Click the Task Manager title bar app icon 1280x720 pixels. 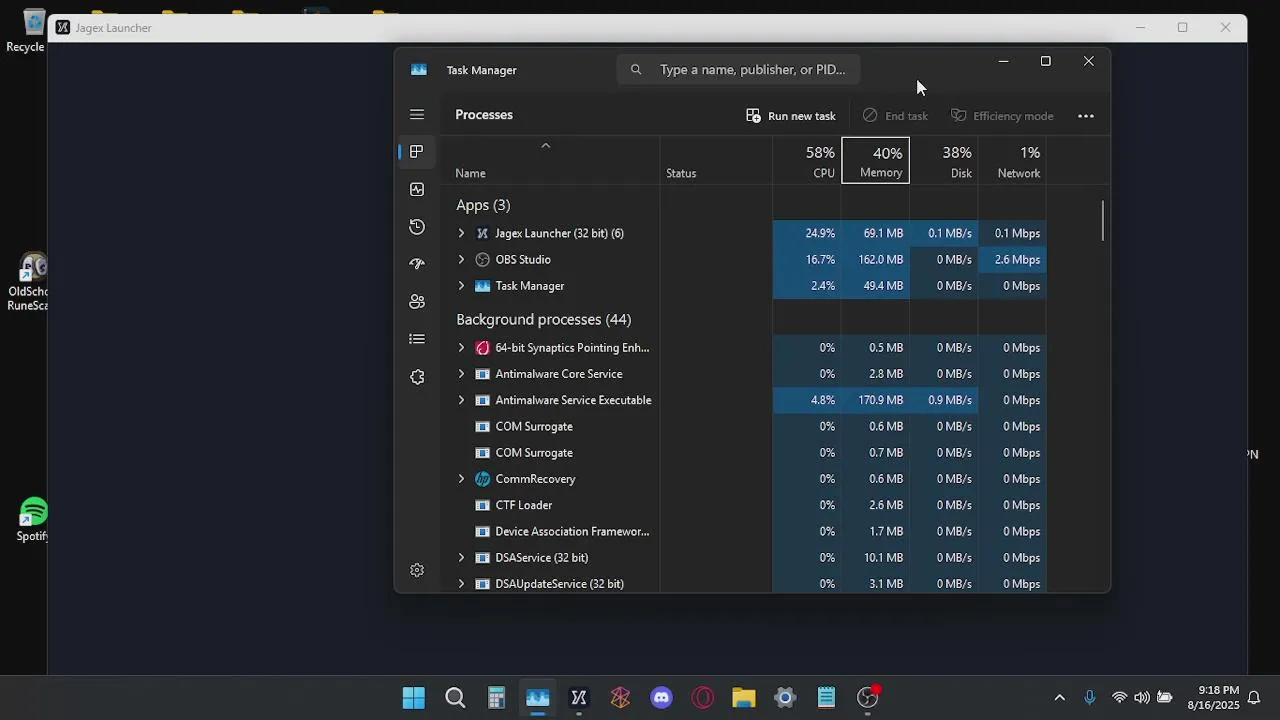point(419,70)
